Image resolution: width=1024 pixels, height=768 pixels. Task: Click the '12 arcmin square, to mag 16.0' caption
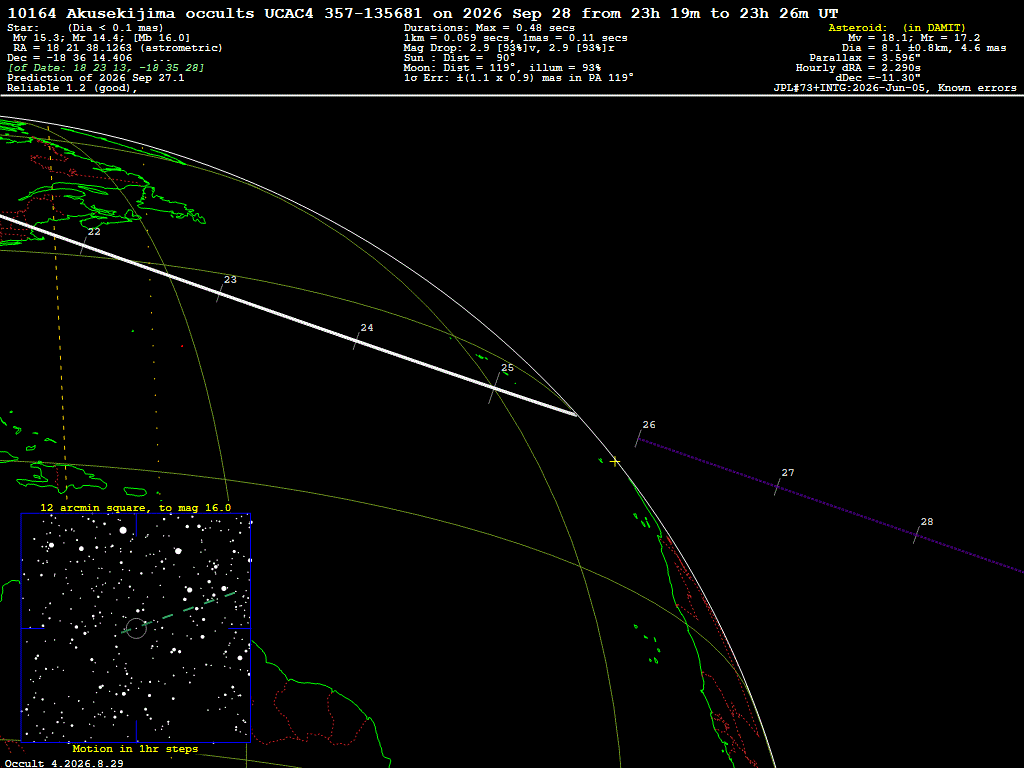(136, 507)
